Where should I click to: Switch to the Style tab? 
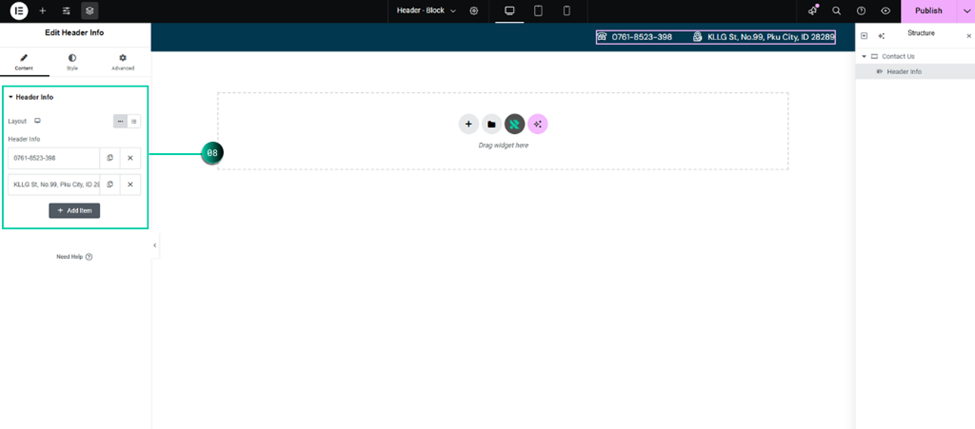(72, 62)
